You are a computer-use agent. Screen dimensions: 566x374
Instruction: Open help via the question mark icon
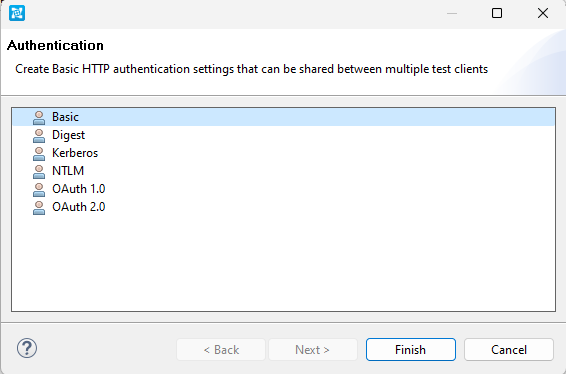pyautogui.click(x=27, y=348)
